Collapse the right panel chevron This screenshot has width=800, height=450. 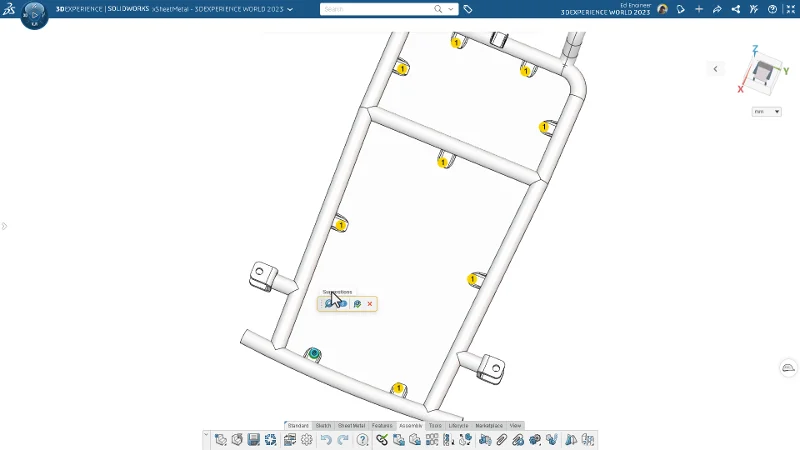[715, 69]
